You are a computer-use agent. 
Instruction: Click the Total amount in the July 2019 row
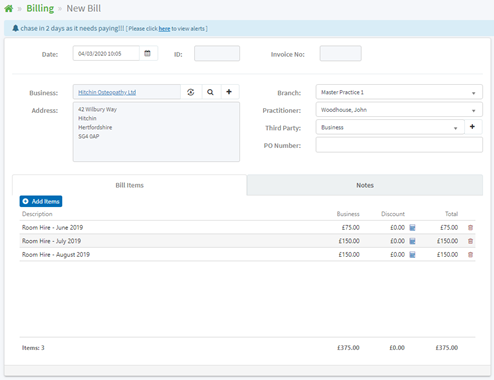coord(447,241)
